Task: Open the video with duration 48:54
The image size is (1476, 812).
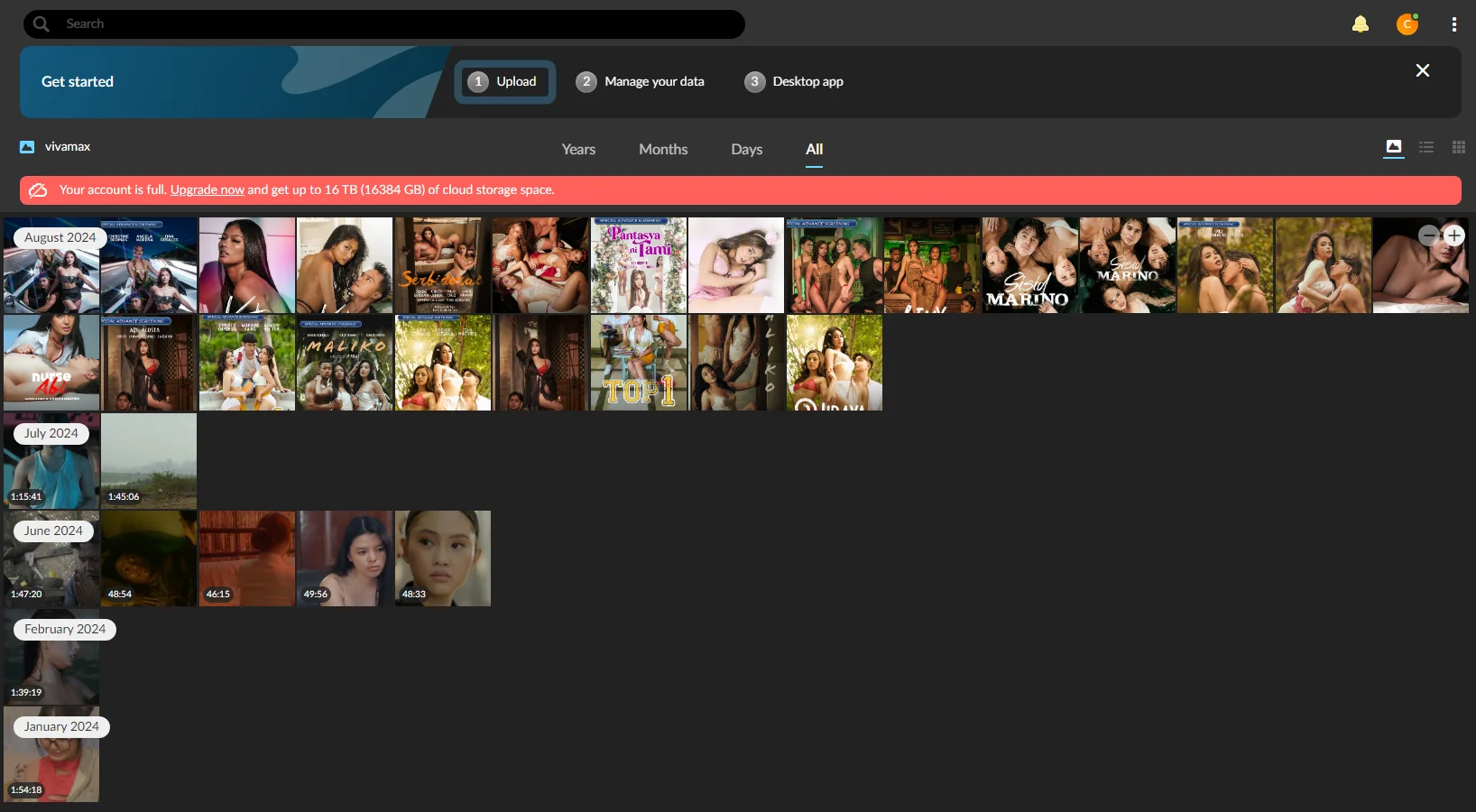Action: click(x=149, y=558)
